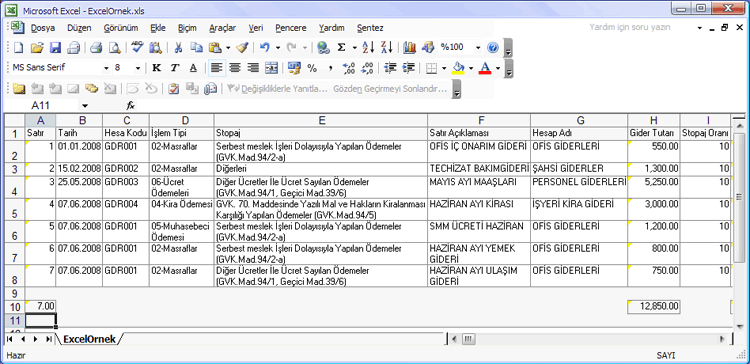Viewport: 750px width, 364px height.
Task: Decrease the indent
Action: click(390, 68)
